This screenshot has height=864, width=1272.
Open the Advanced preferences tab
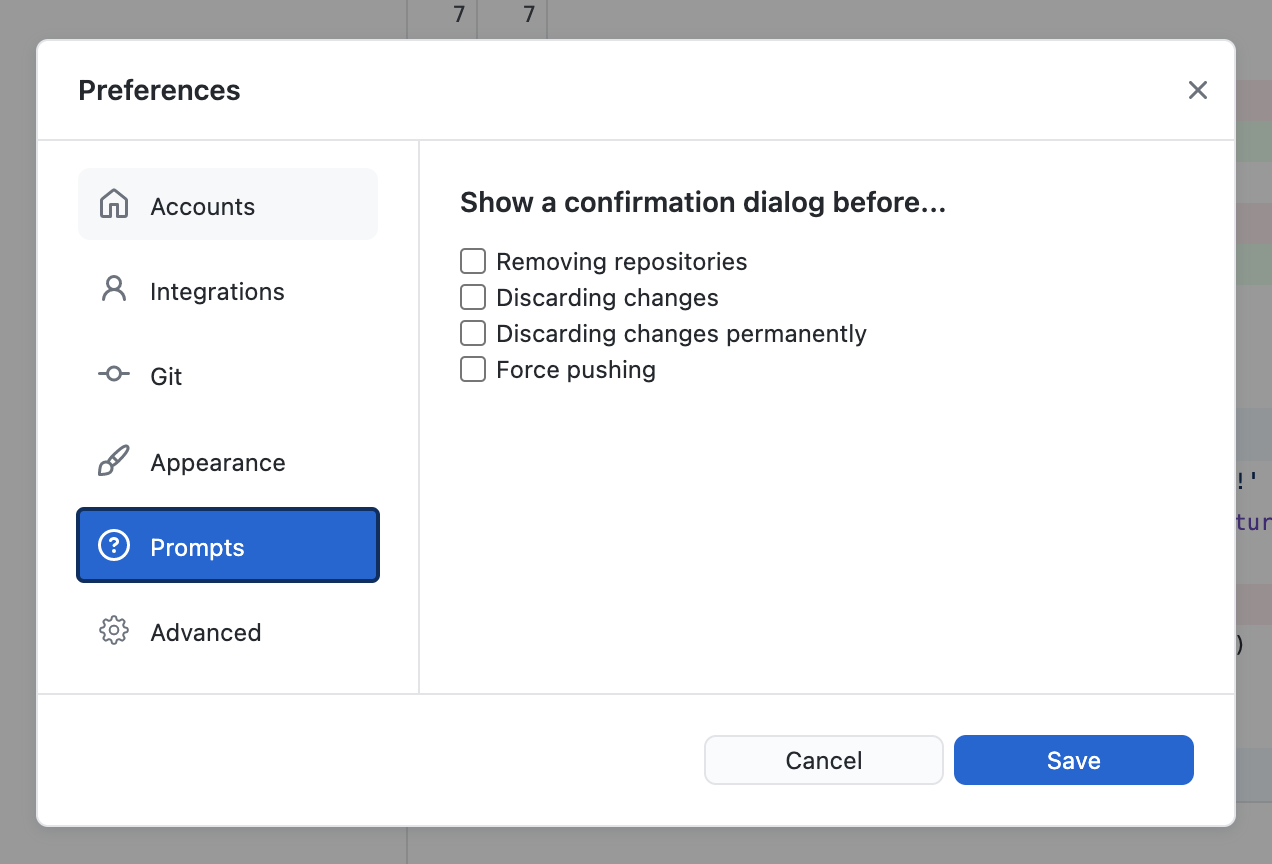pyautogui.click(x=206, y=633)
